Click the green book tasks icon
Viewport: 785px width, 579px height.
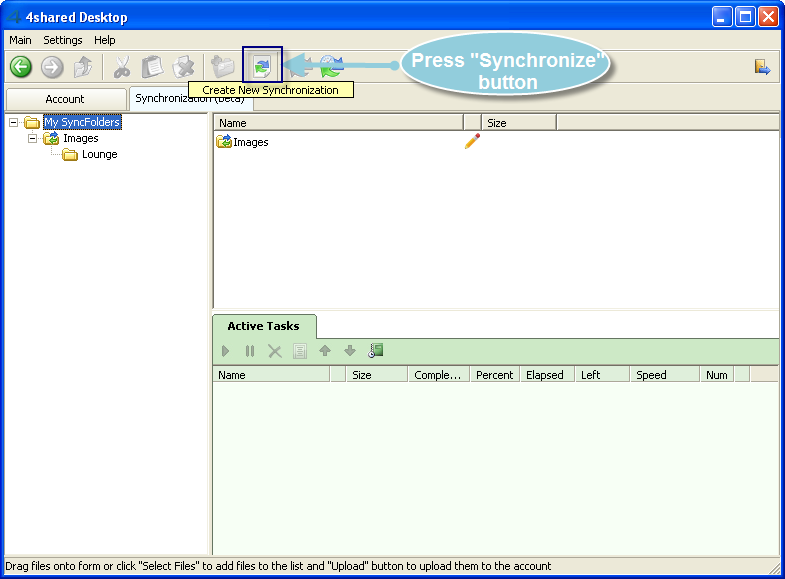[x=375, y=350]
